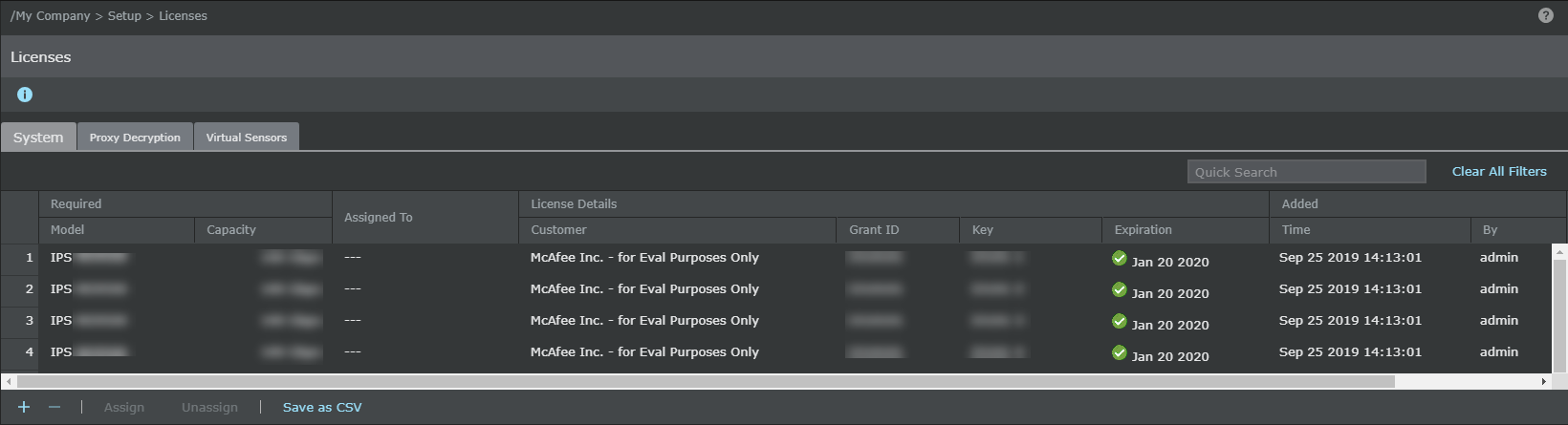1568x425 pixels.
Task: Focus the Quick Search field
Action: tap(1306, 171)
